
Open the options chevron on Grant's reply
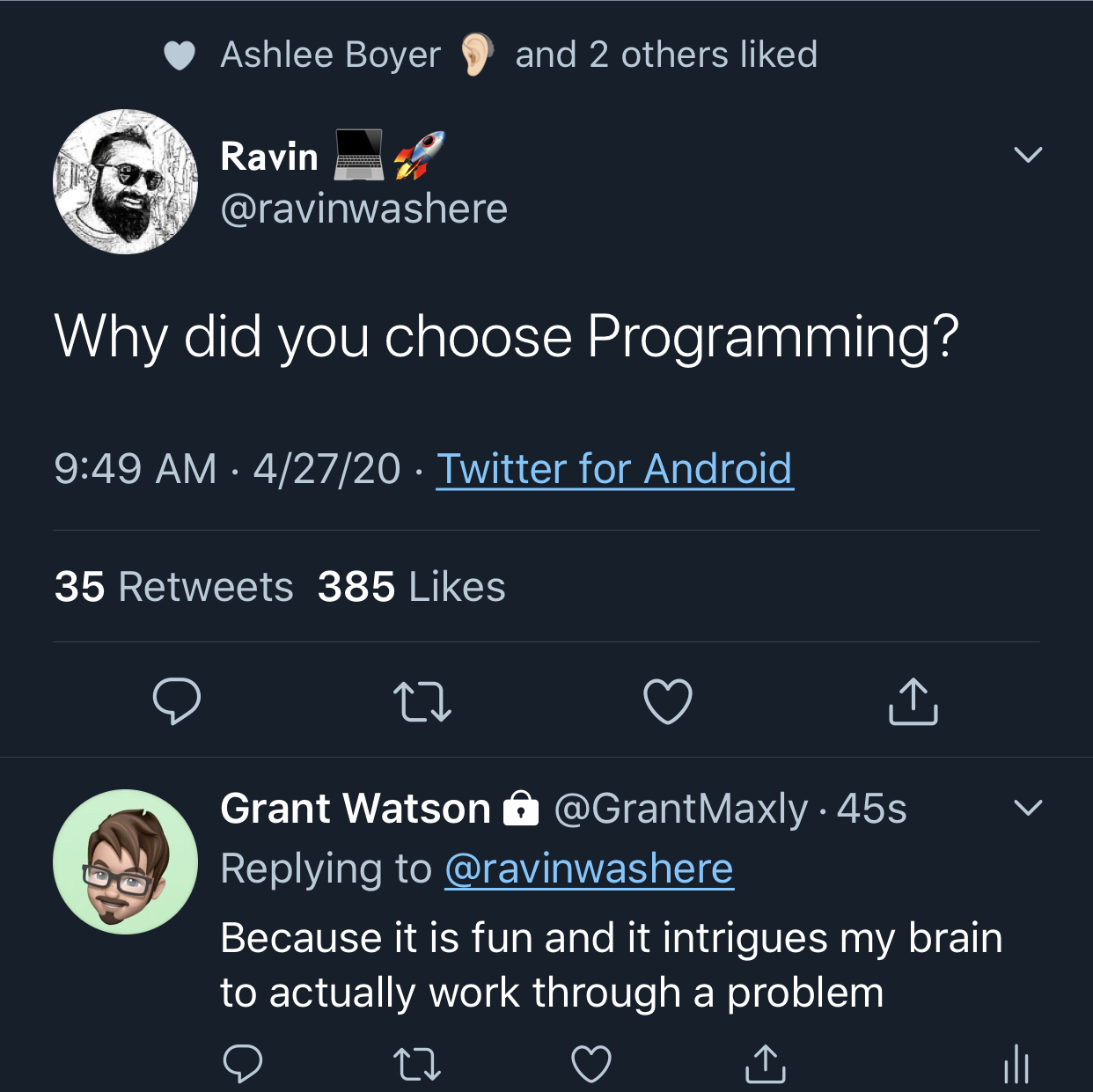(1028, 808)
